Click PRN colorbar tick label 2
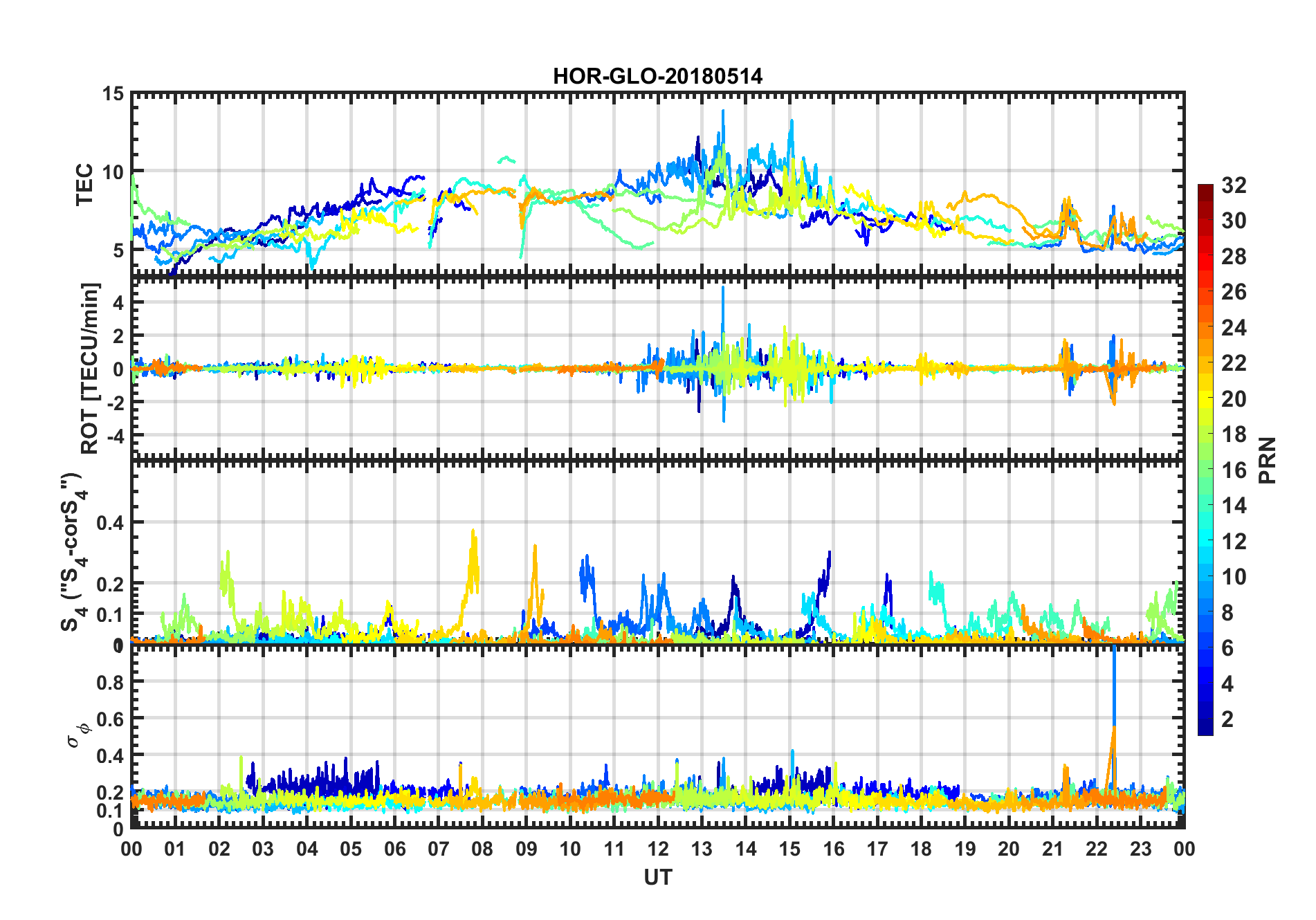Image resolution: width=1316 pixels, height=920 pixels. (1227, 719)
